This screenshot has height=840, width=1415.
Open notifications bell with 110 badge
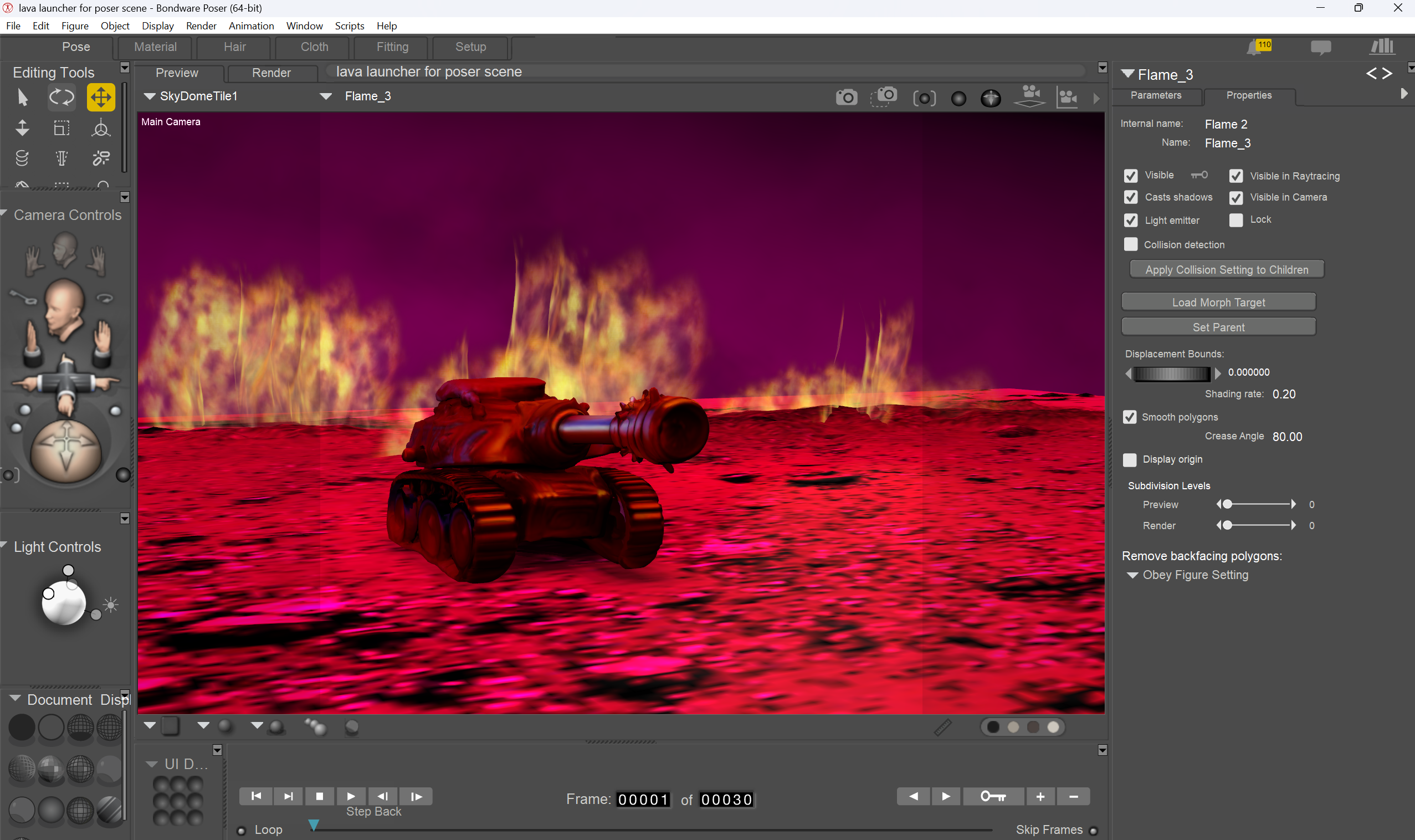pos(1259,47)
